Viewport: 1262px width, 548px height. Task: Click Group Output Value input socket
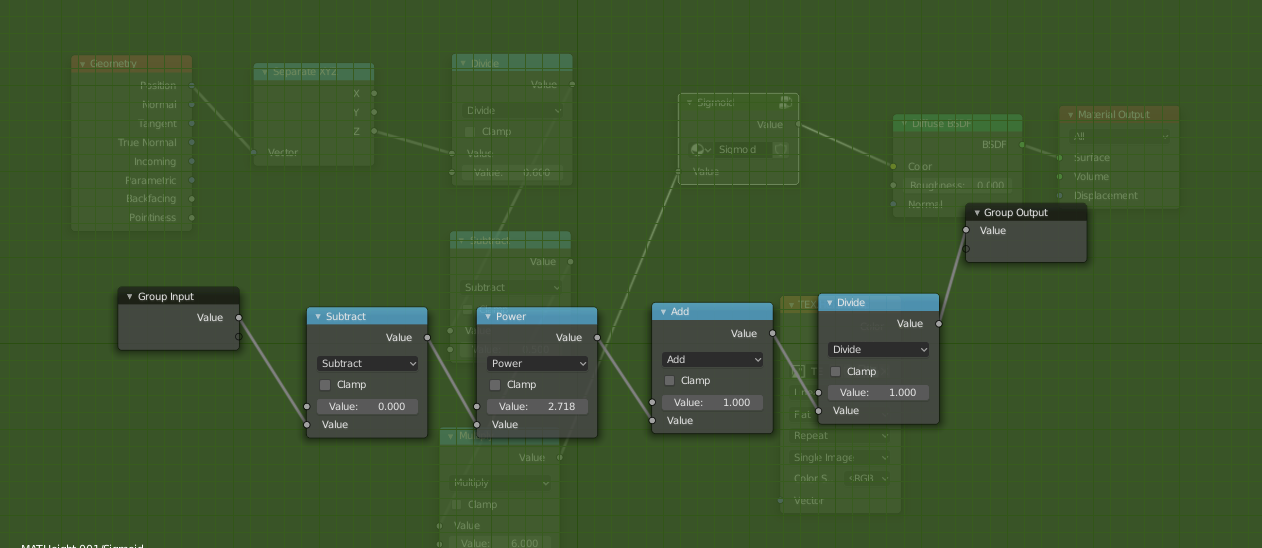(966, 231)
